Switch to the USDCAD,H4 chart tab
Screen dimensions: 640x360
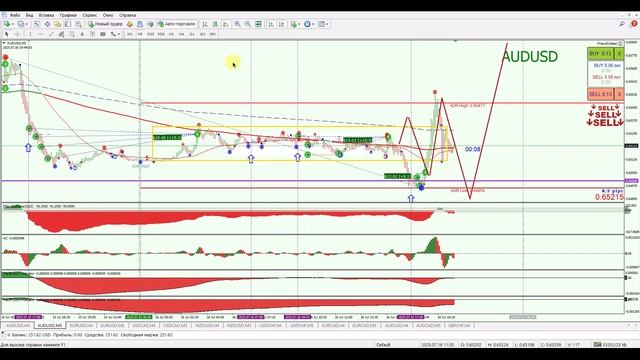pos(144,325)
